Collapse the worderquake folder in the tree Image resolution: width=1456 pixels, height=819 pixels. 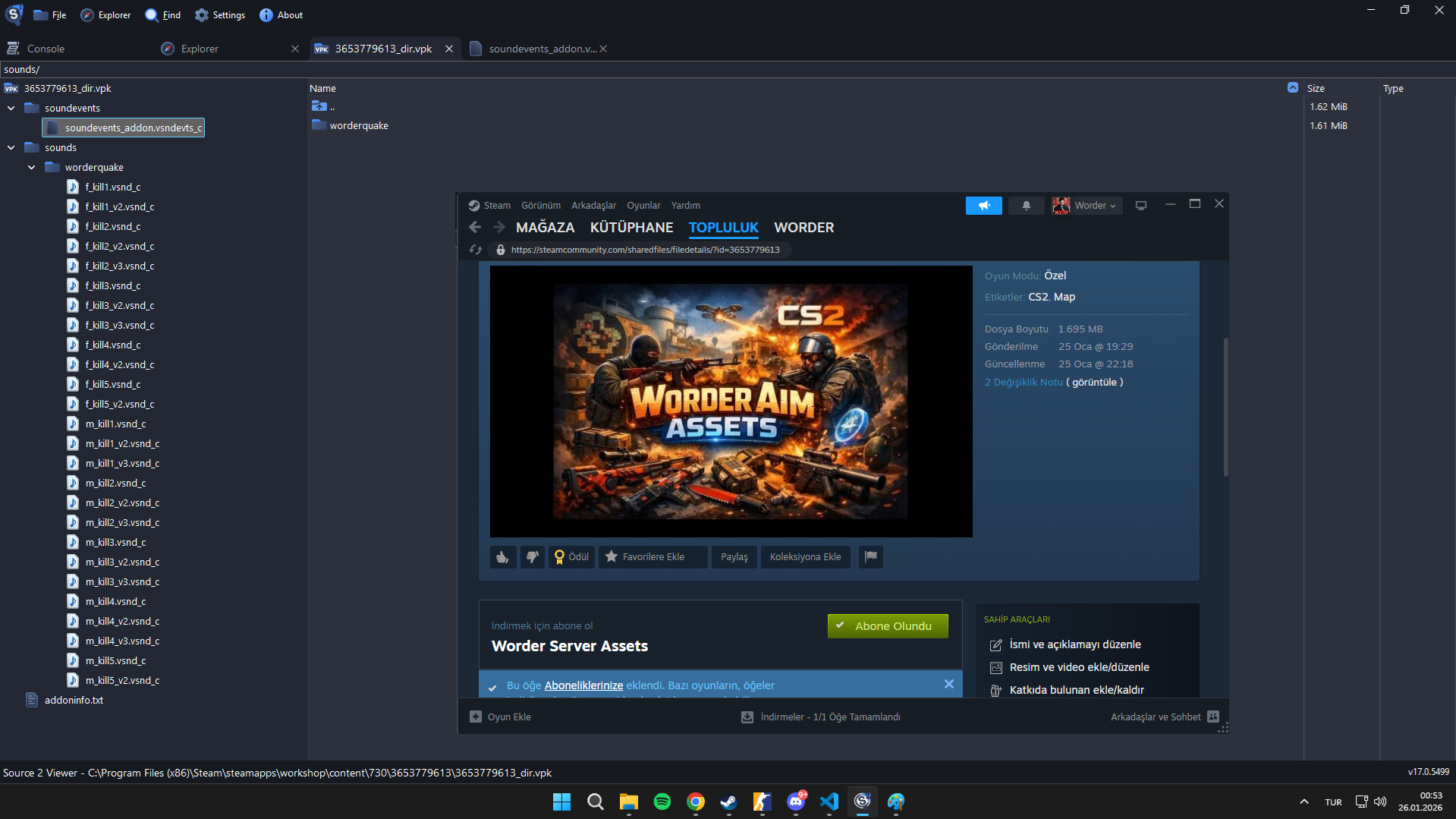pos(32,168)
